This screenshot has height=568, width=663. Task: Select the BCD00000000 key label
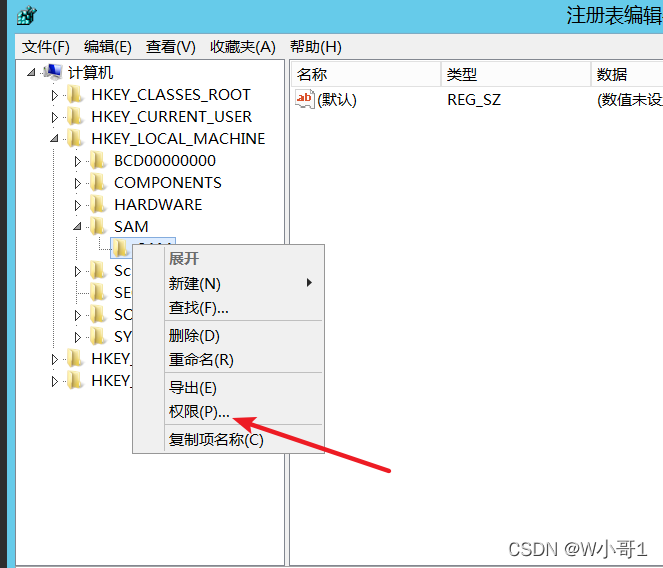[x=165, y=160]
